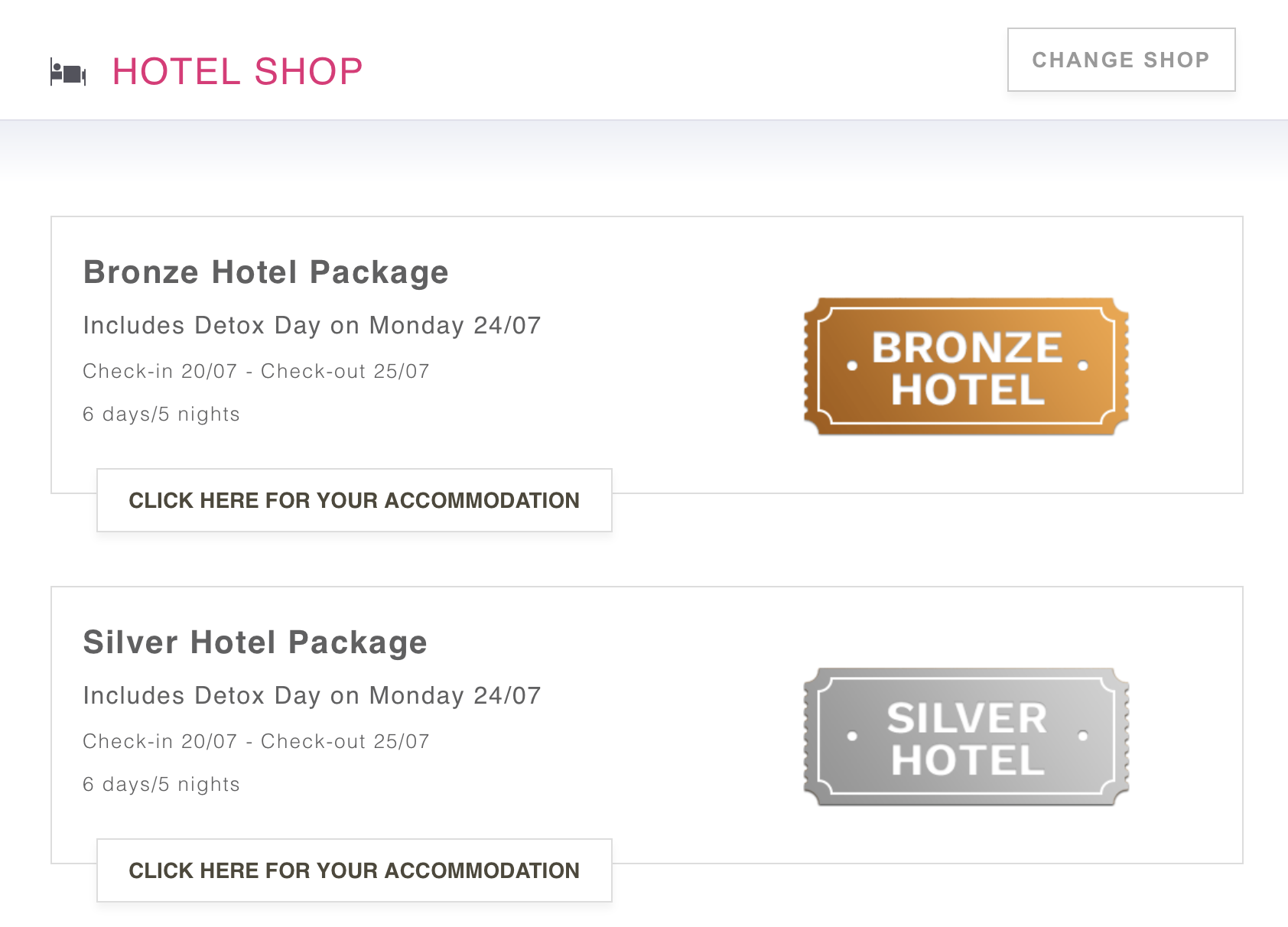The height and width of the screenshot is (927, 1288).
Task: Click Silver package Detox Day description
Action: 312,696
